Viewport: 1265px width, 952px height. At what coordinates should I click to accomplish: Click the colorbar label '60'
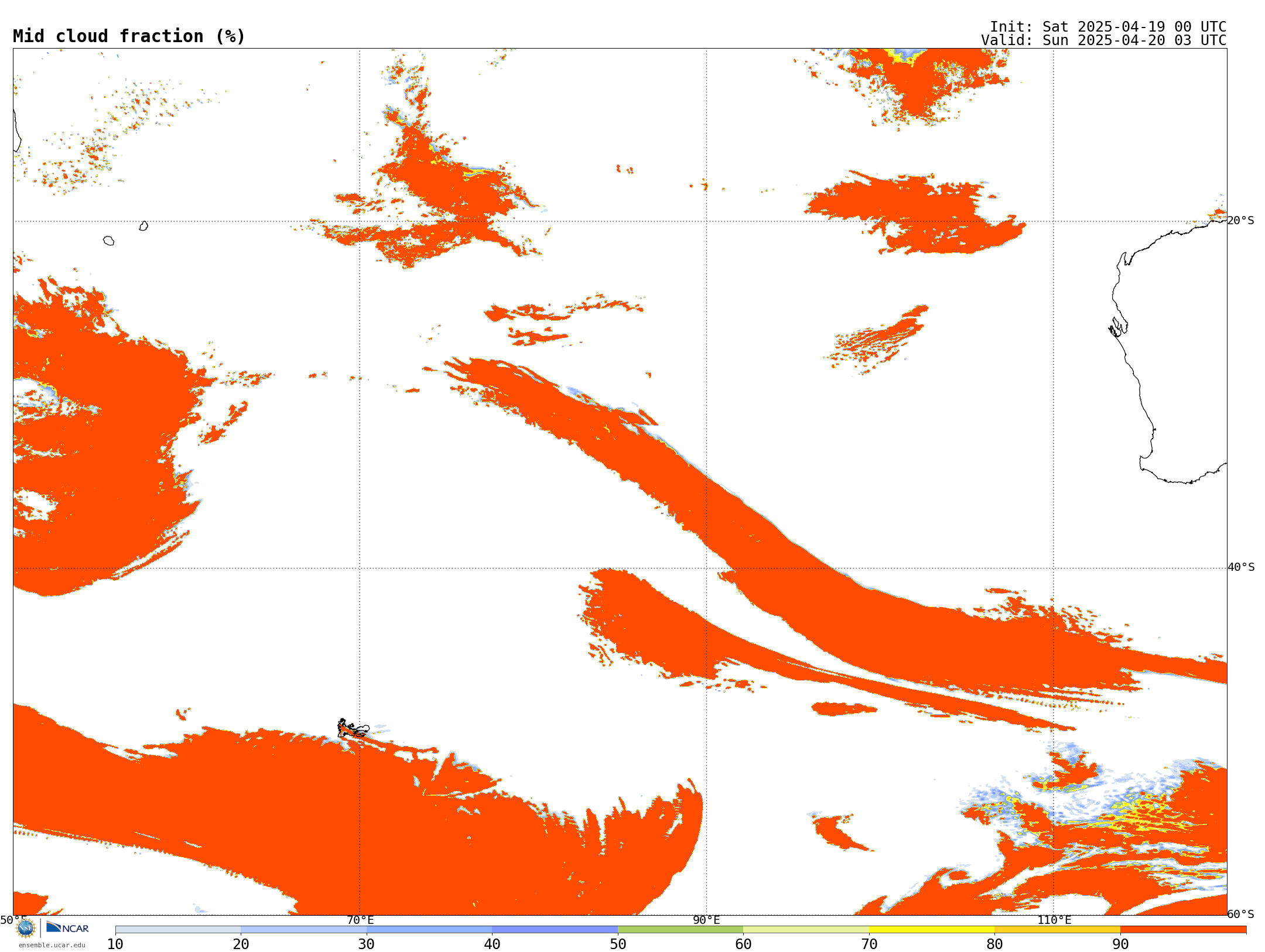tap(743, 944)
